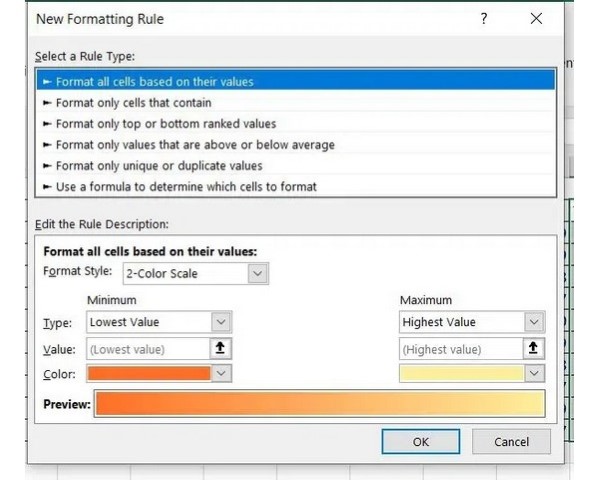Open the Format Style dropdown
Viewport: 600px width, 480px height.
[257, 273]
